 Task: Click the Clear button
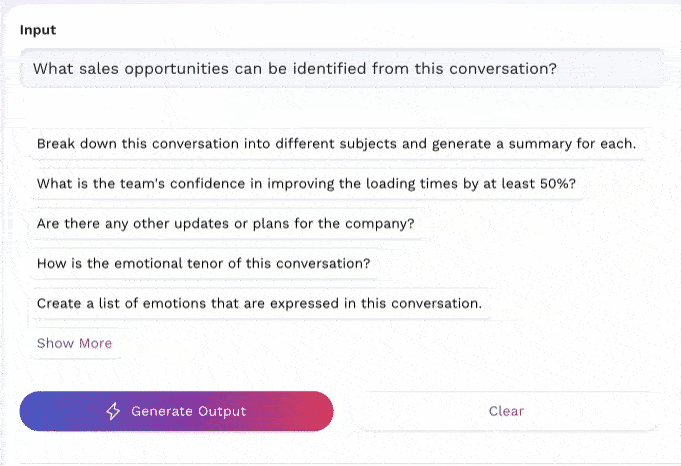(x=506, y=411)
